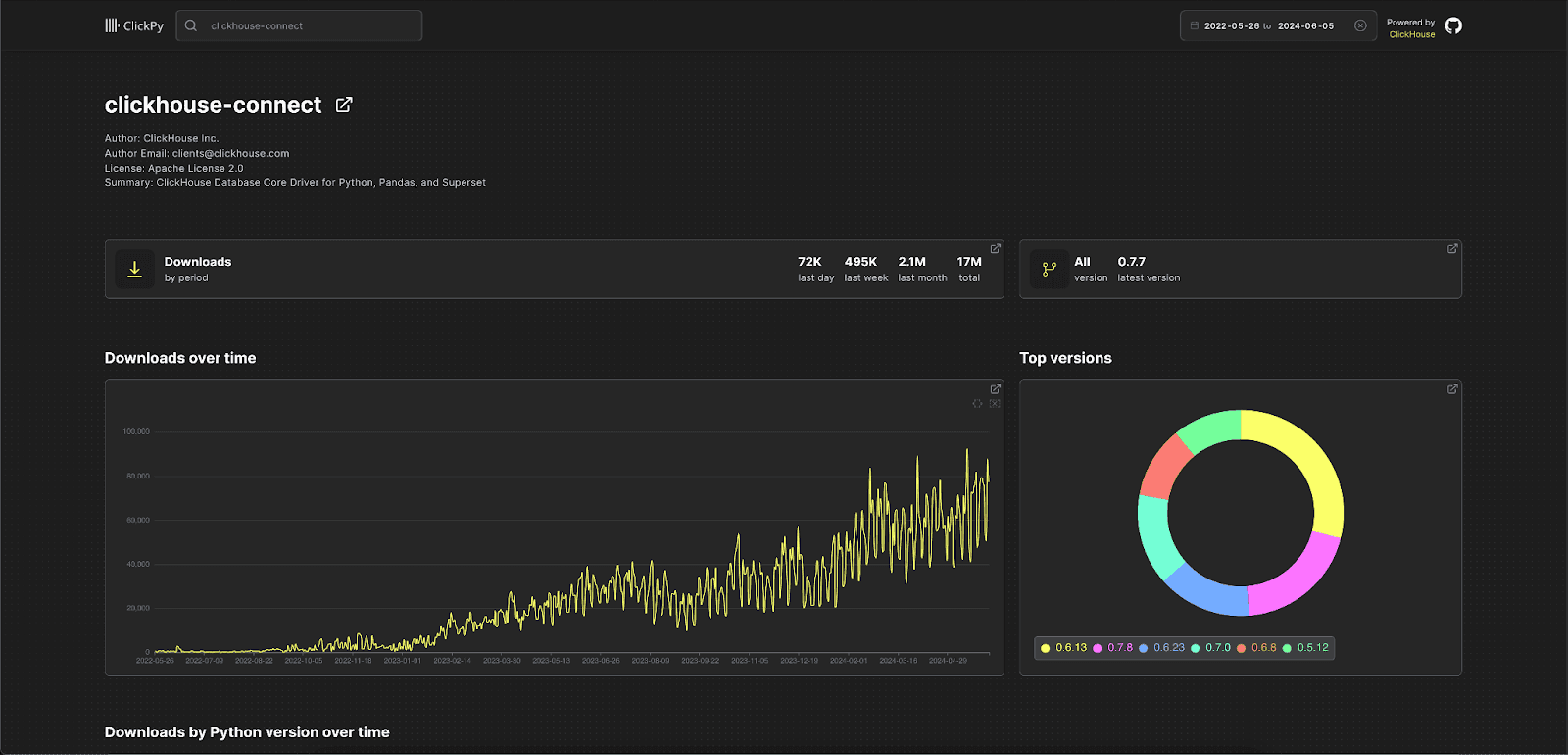
Task: Toggle 0.6.13 series in Top versions legend
Action: [1063, 648]
